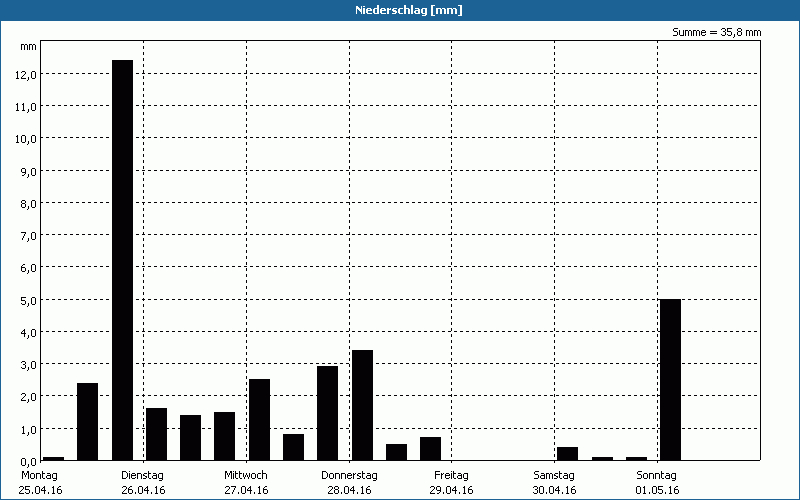Pick the y-axis value "4,0"
The width and height of the screenshot is (800, 500).
29,333
